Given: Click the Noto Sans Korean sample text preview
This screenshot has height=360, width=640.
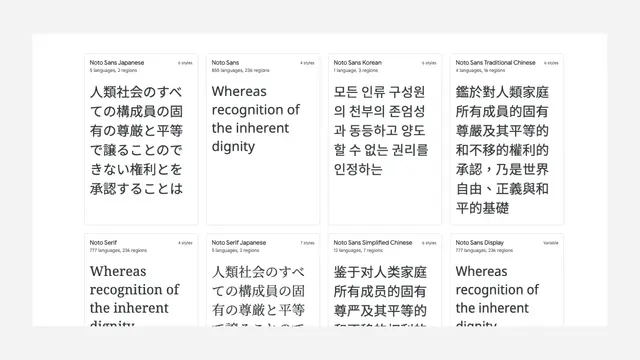Looking at the screenshot, I should (x=380, y=130).
